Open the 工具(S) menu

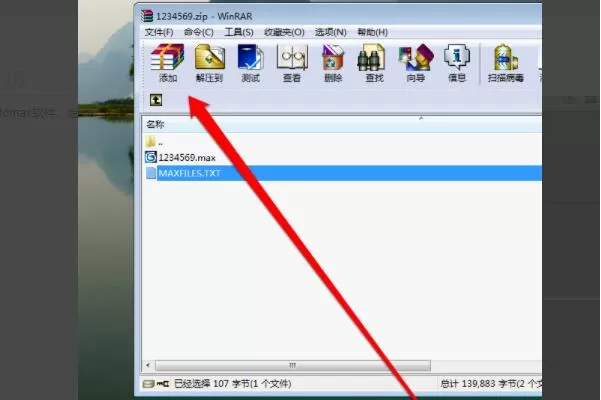pos(239,32)
